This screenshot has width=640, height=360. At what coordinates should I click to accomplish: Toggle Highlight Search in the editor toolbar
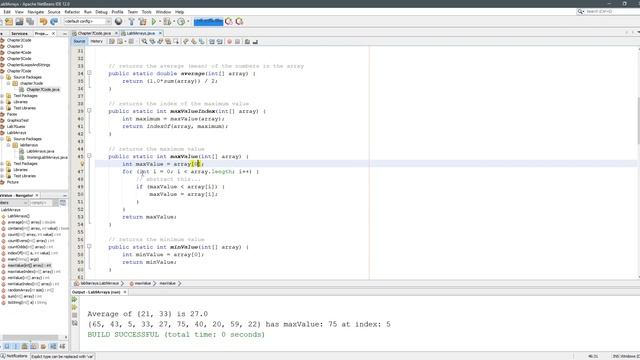click(x=168, y=41)
